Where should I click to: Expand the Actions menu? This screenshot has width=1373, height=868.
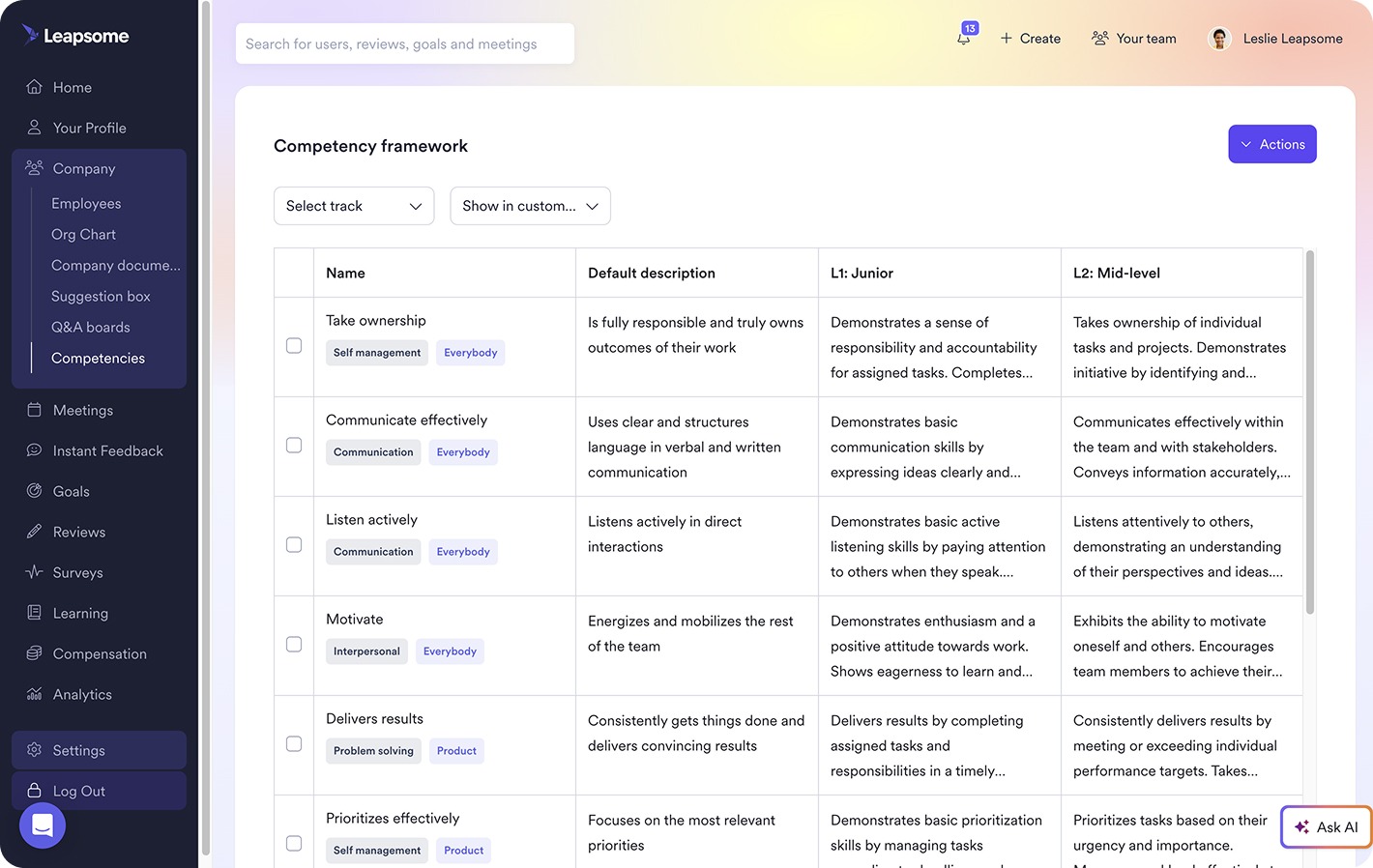(x=1271, y=143)
